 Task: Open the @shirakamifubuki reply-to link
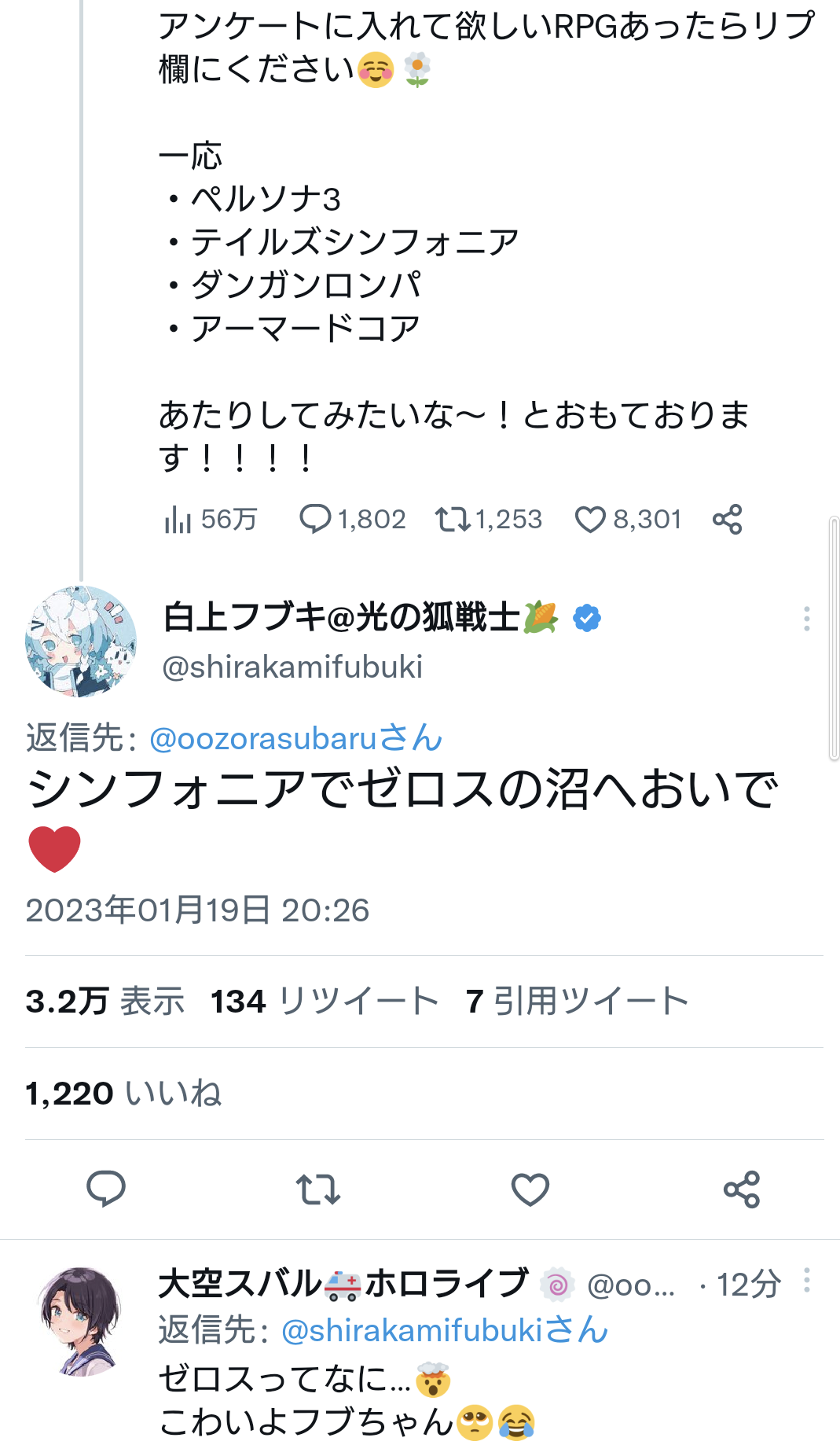coord(444,1330)
